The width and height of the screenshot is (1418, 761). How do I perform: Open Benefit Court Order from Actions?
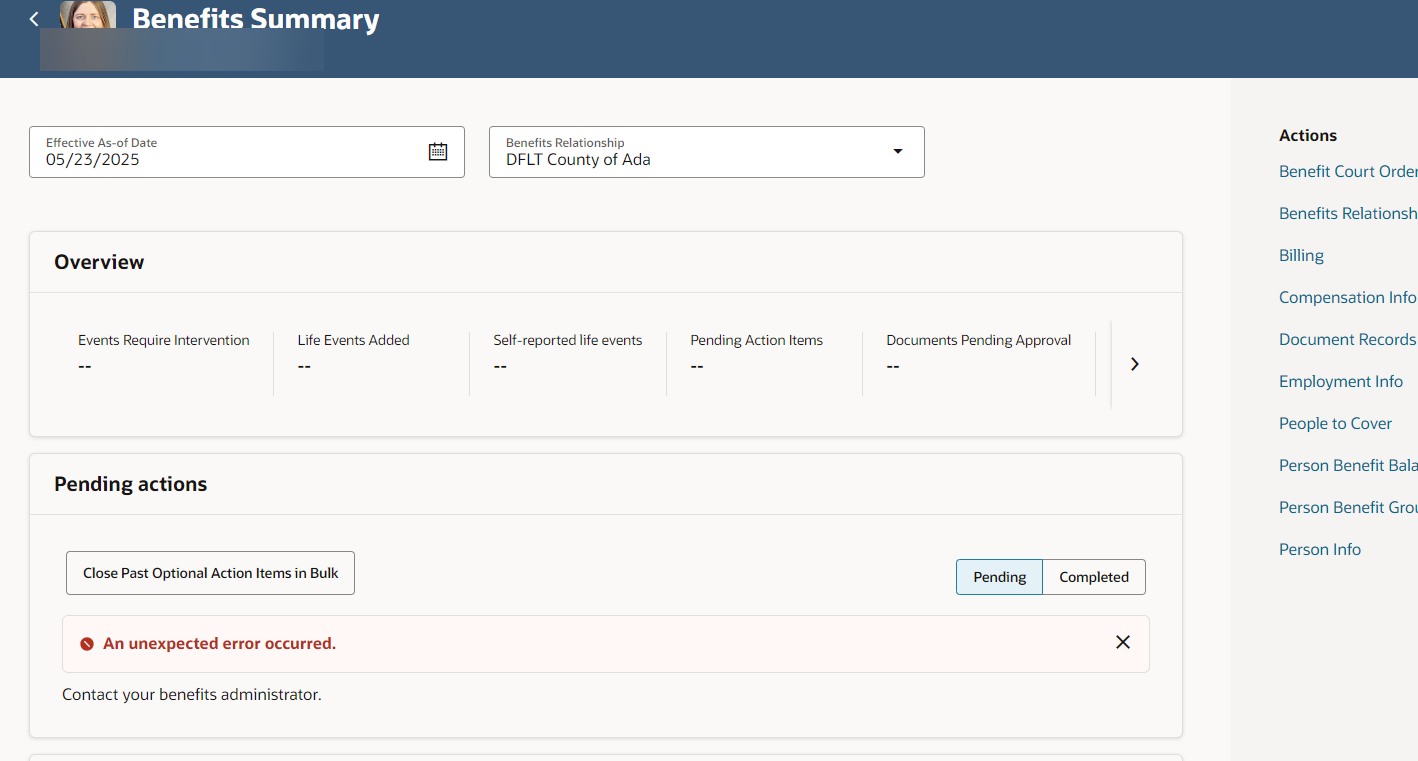click(1347, 171)
